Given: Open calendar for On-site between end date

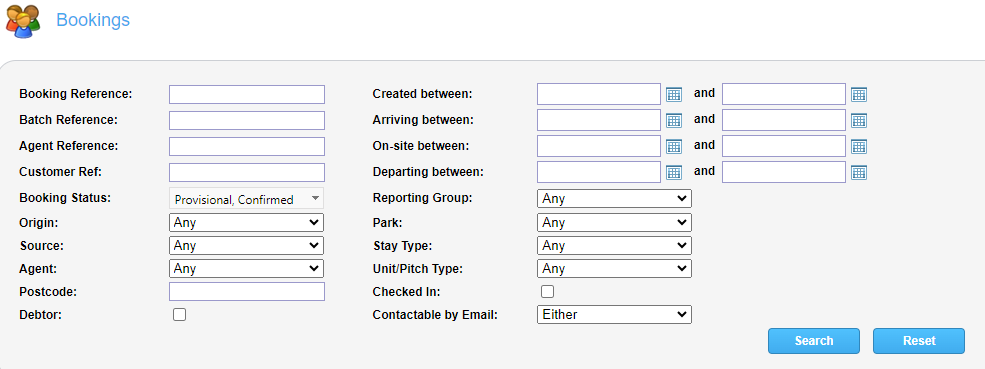Looking at the screenshot, I should [x=859, y=146].
